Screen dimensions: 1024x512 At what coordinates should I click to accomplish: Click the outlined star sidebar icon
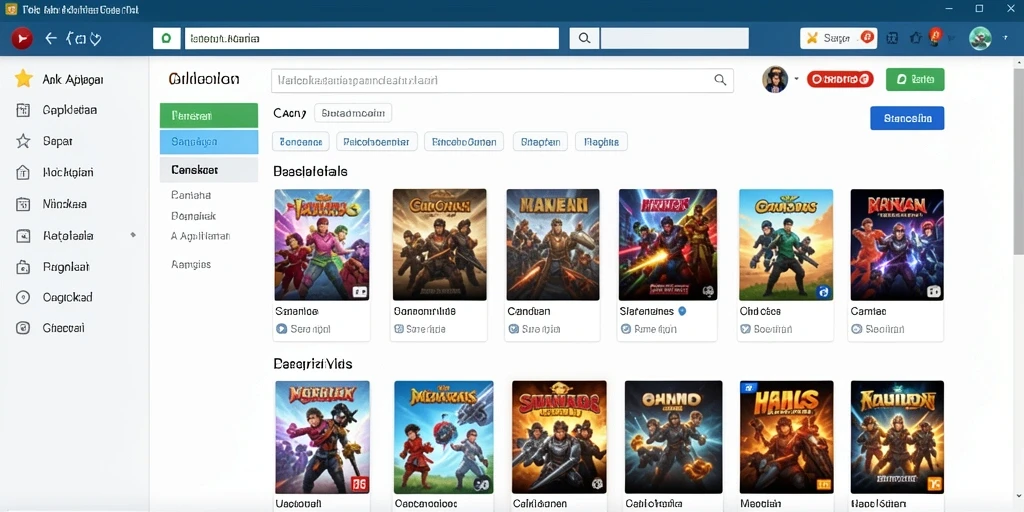tap(23, 141)
